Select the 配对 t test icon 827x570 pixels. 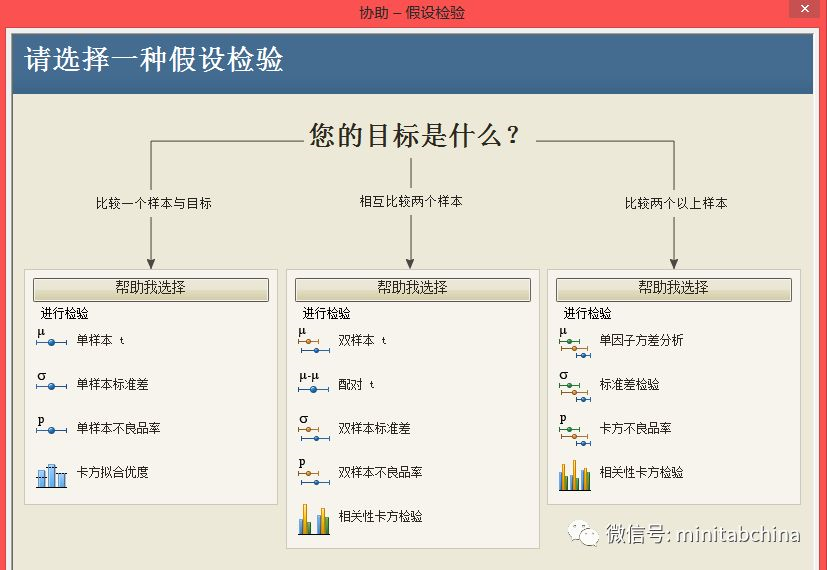pos(313,384)
